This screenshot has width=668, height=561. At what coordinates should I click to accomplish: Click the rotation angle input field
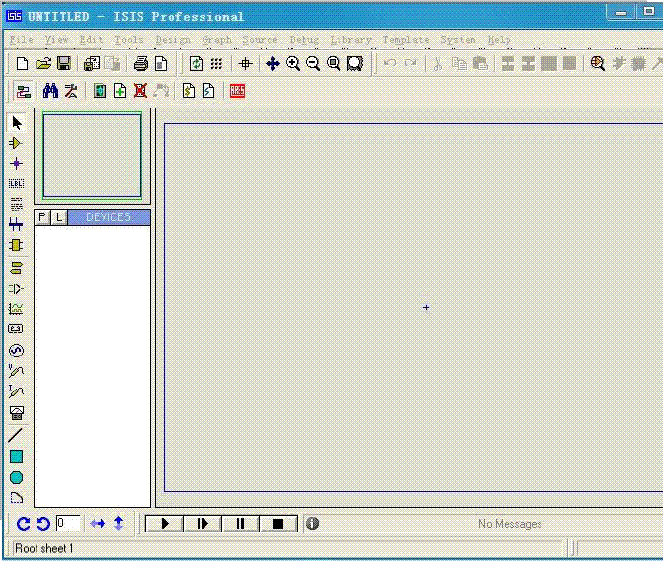tap(68, 523)
